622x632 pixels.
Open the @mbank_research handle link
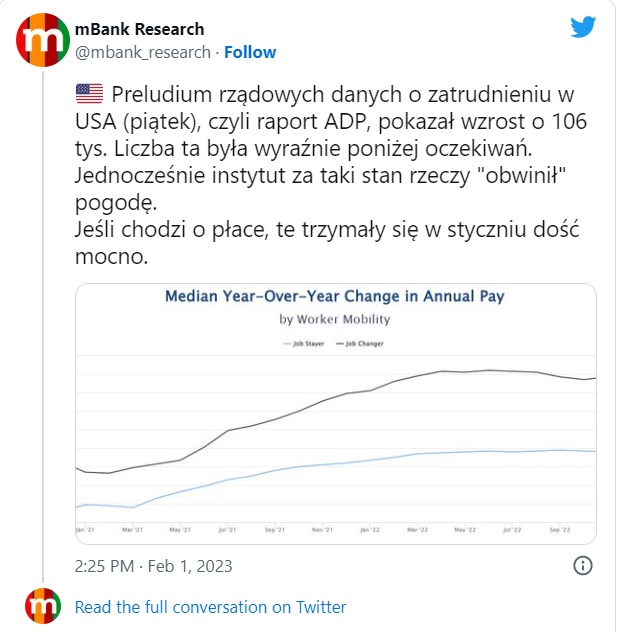click(x=143, y=52)
